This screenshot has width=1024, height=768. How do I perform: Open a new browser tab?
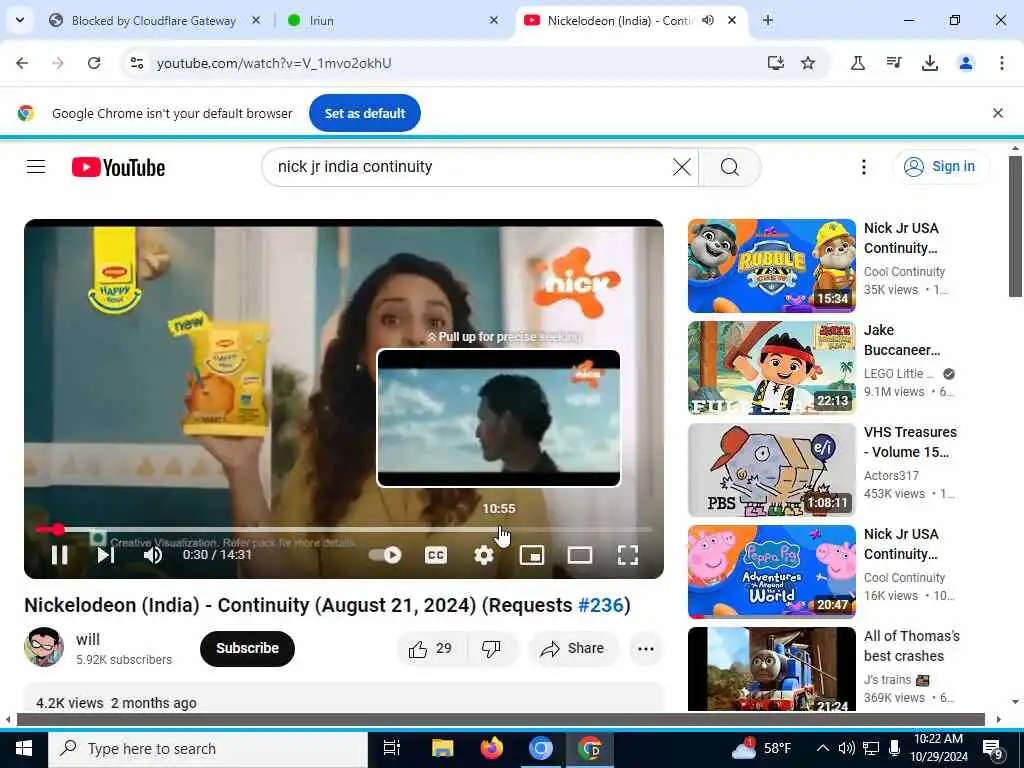pyautogui.click(x=768, y=20)
